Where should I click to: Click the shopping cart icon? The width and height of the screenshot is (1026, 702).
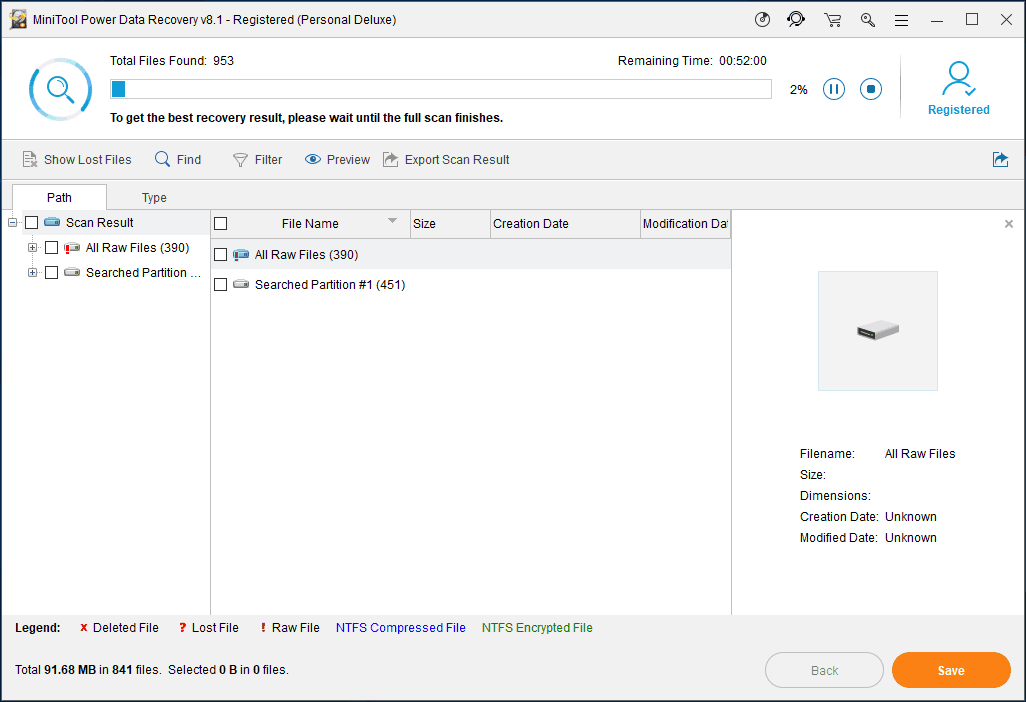click(832, 20)
